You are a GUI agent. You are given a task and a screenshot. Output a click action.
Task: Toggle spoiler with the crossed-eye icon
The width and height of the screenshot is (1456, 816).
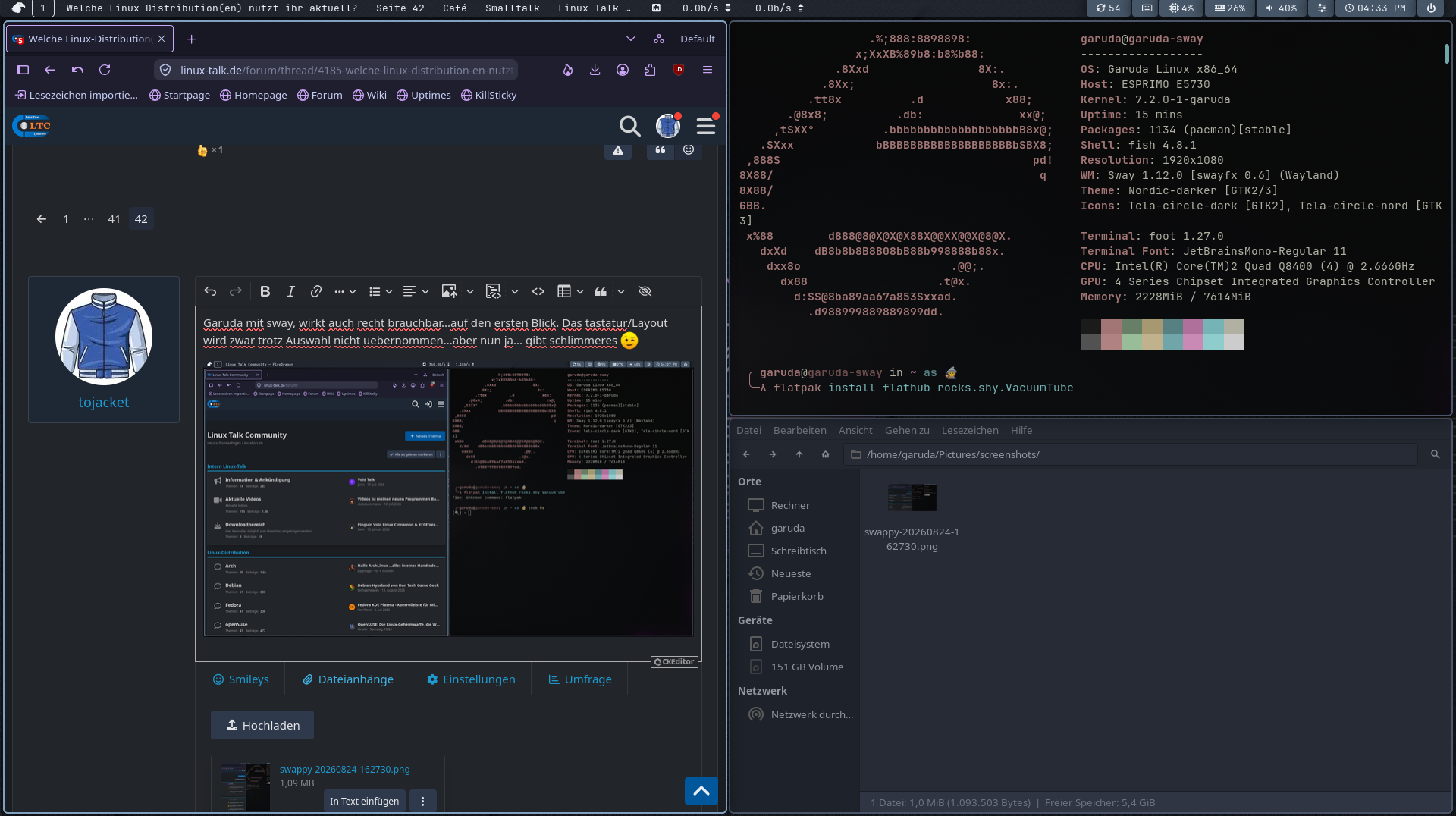coord(645,291)
